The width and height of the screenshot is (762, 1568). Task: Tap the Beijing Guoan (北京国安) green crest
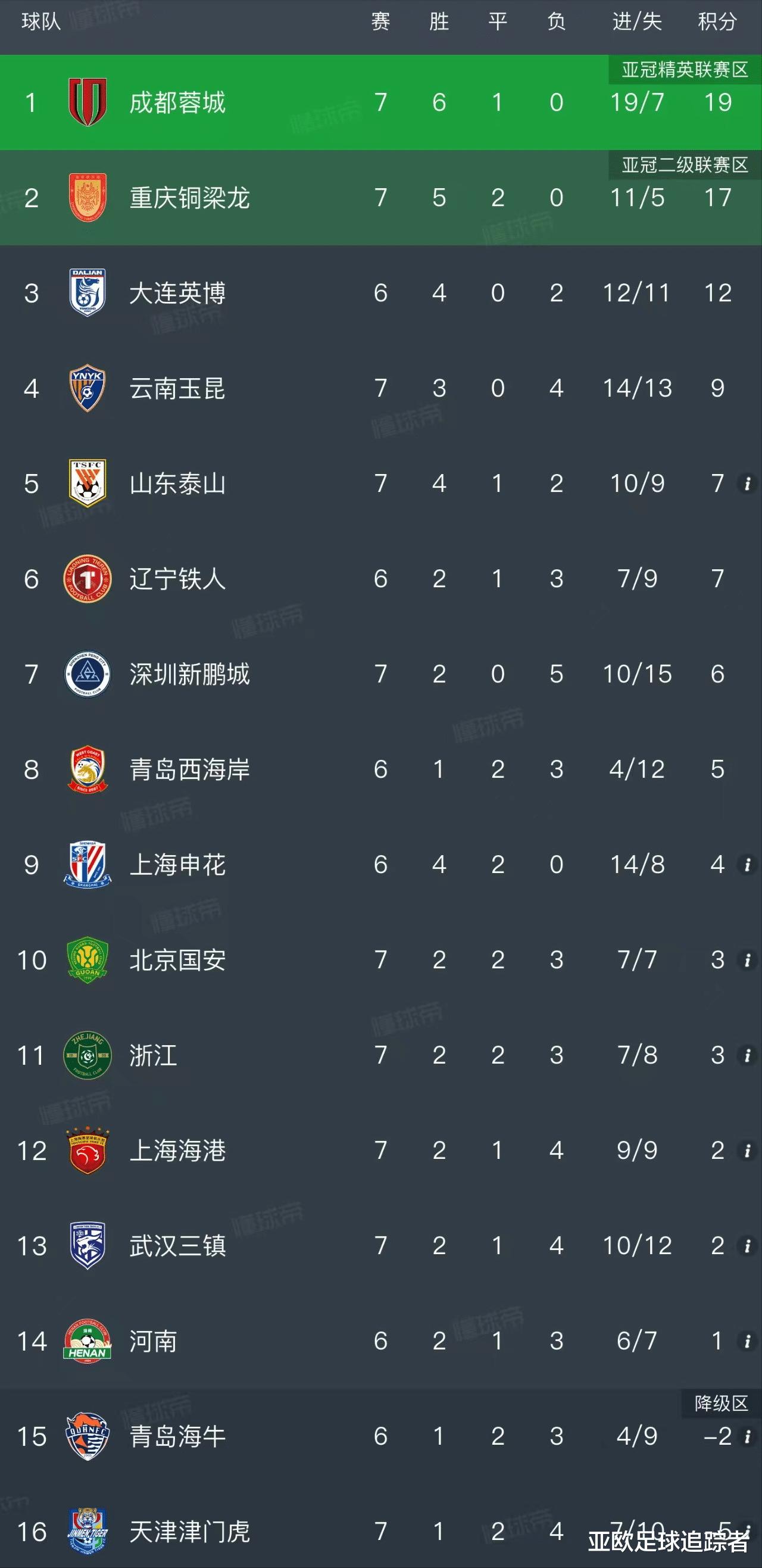pos(88,960)
